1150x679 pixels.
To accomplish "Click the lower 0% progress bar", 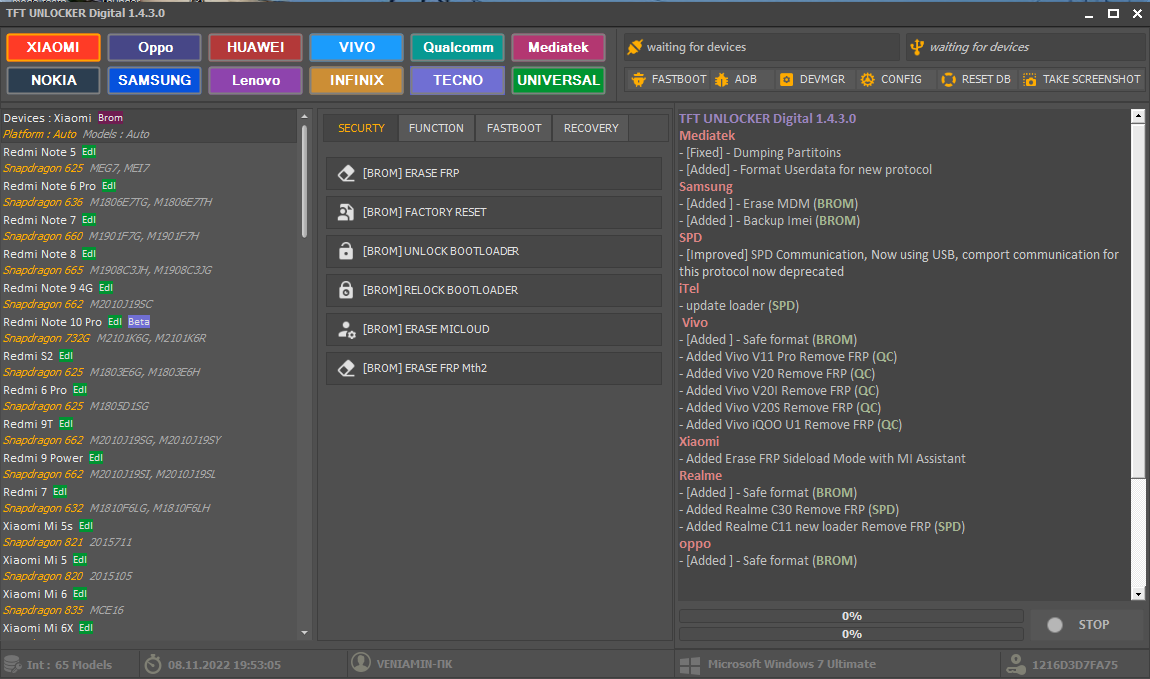I will [851, 634].
